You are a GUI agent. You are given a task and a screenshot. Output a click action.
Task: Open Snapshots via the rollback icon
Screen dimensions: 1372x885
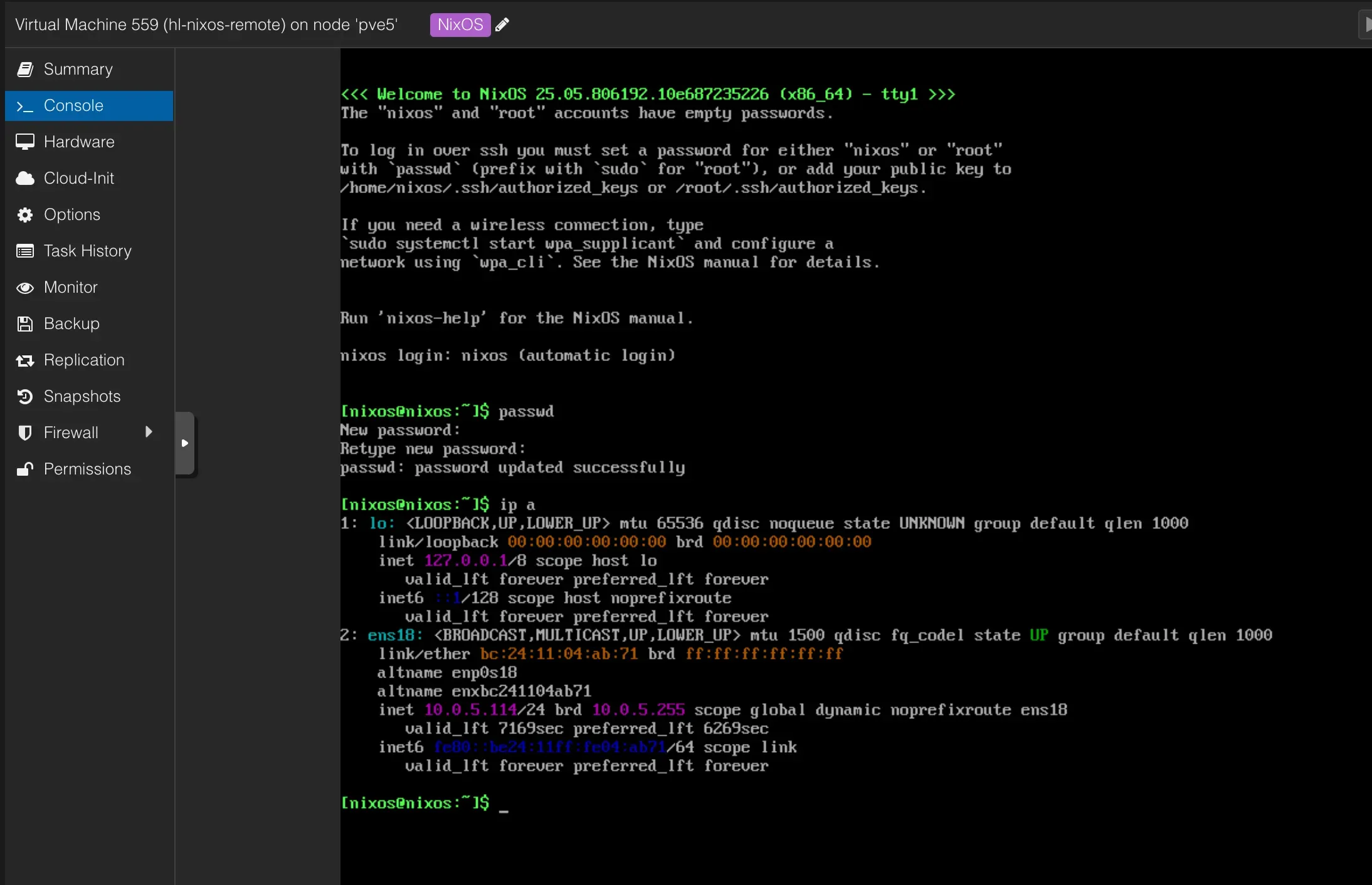(25, 396)
